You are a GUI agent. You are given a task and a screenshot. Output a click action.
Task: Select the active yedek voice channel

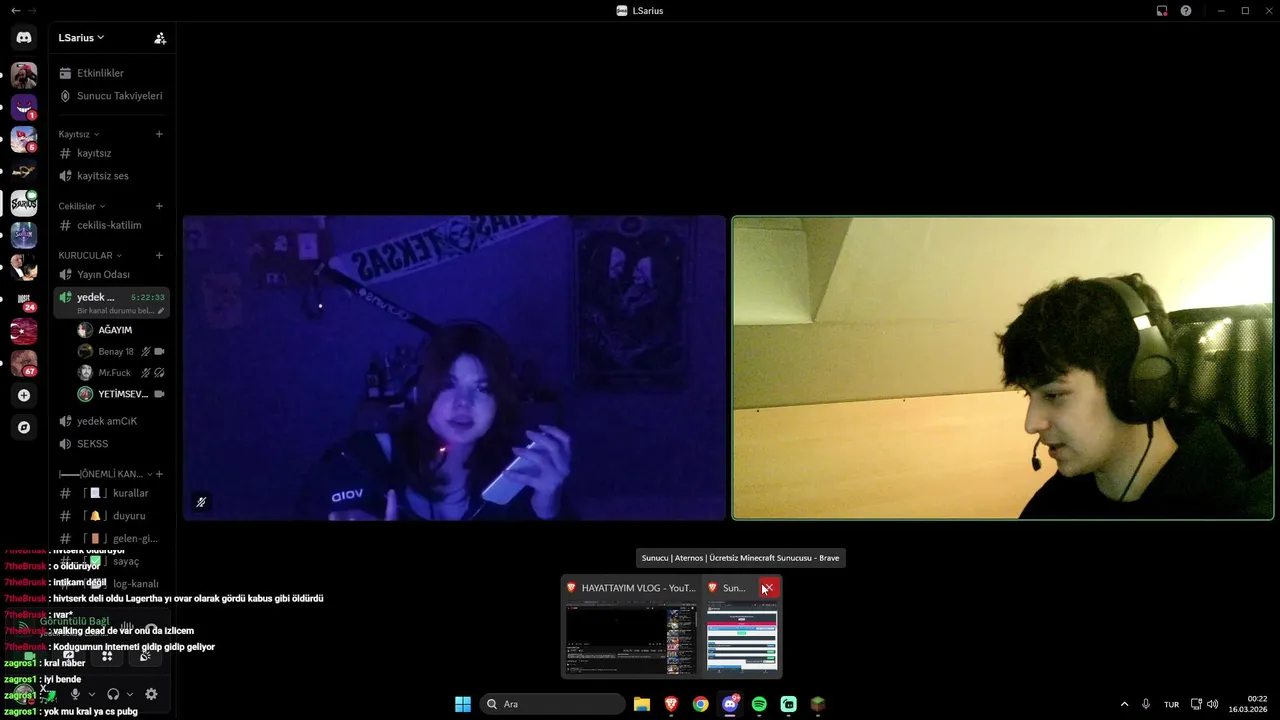112,302
